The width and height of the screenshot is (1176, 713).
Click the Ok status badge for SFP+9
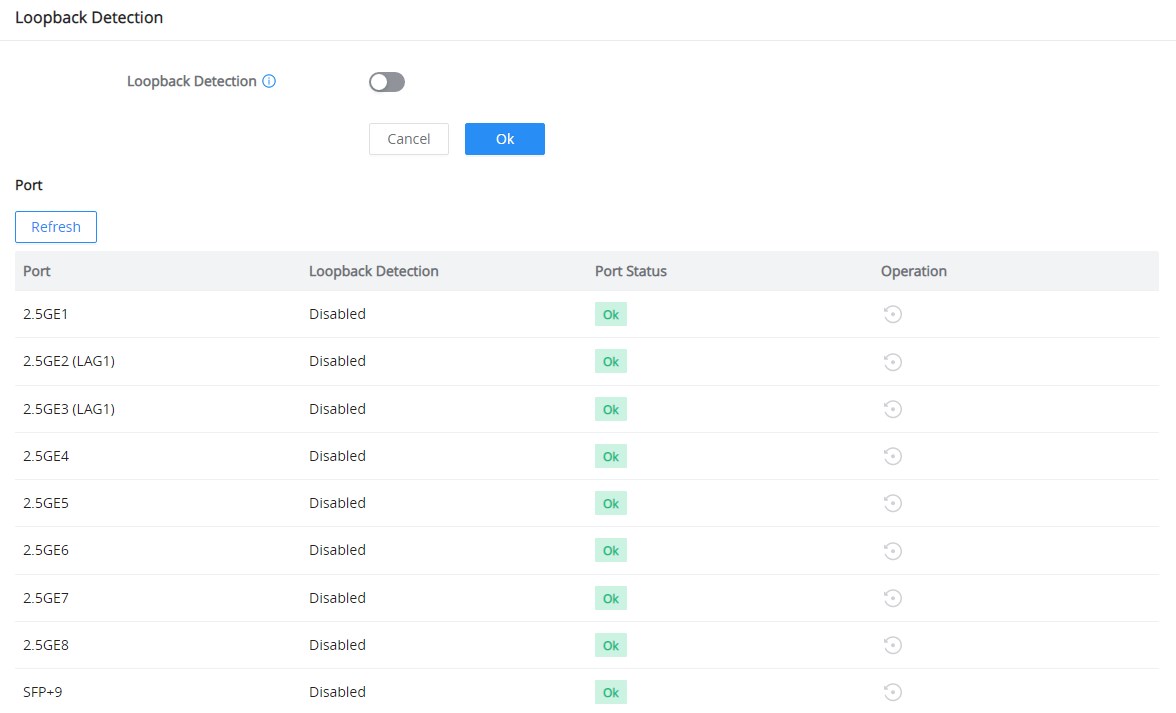click(610, 692)
